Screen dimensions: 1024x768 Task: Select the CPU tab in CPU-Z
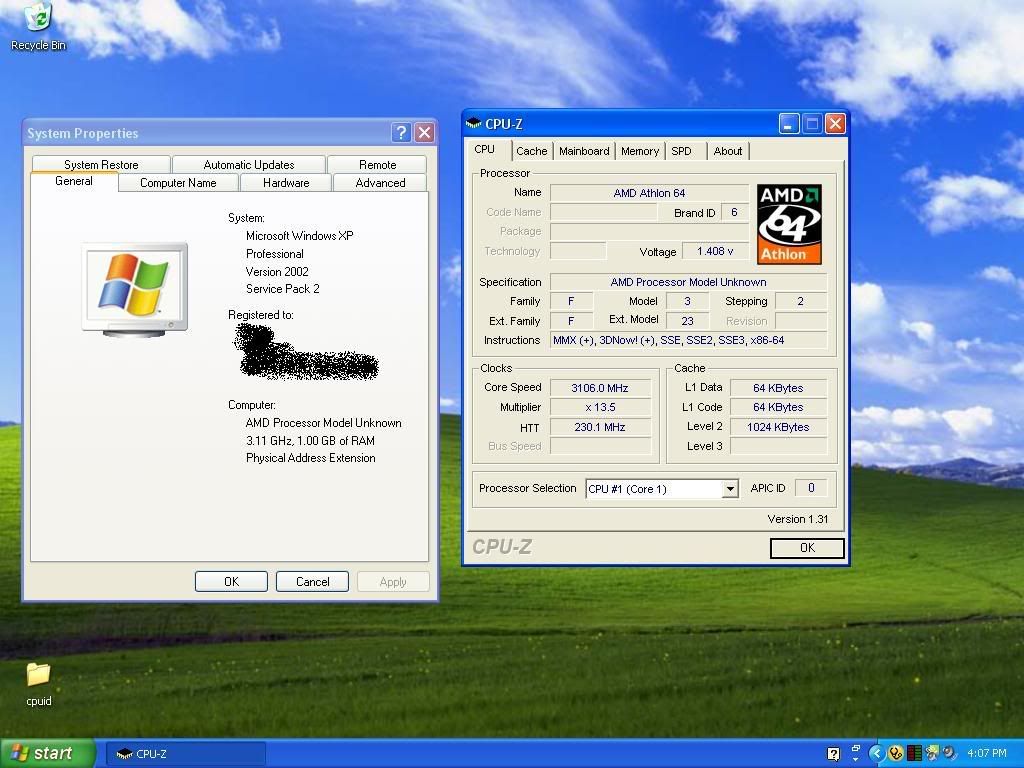click(x=485, y=150)
